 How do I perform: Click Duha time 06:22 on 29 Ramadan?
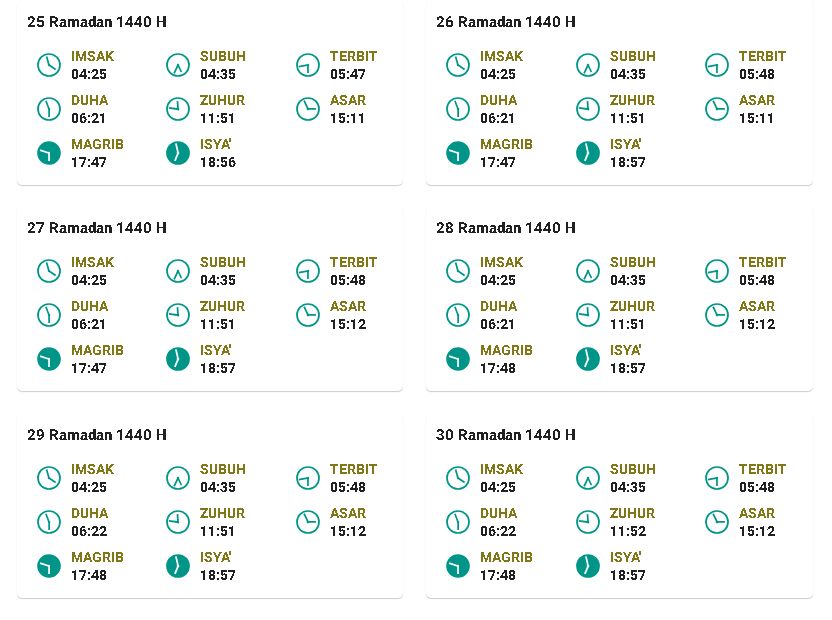click(x=89, y=531)
